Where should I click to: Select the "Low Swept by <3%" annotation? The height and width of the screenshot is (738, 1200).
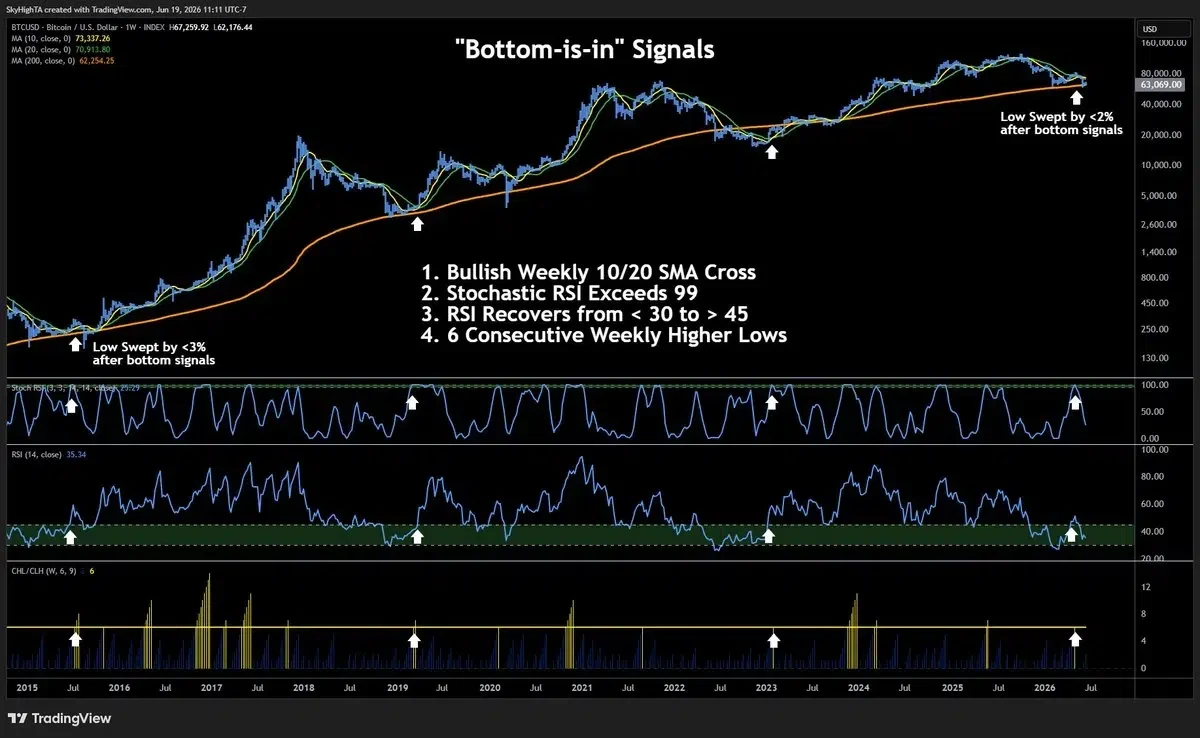click(x=153, y=352)
